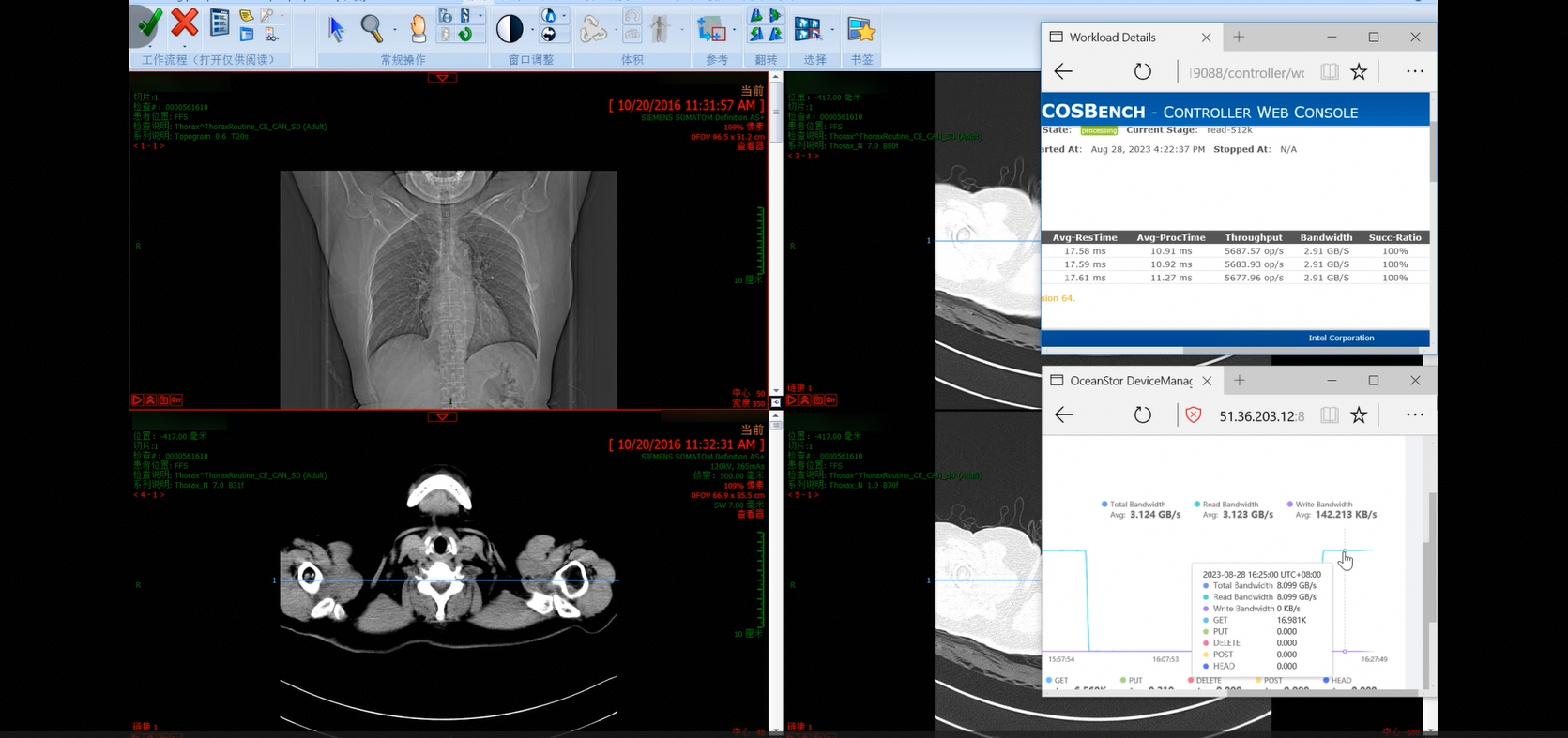Toggle PUT series in bottom legend

pyautogui.click(x=1131, y=681)
